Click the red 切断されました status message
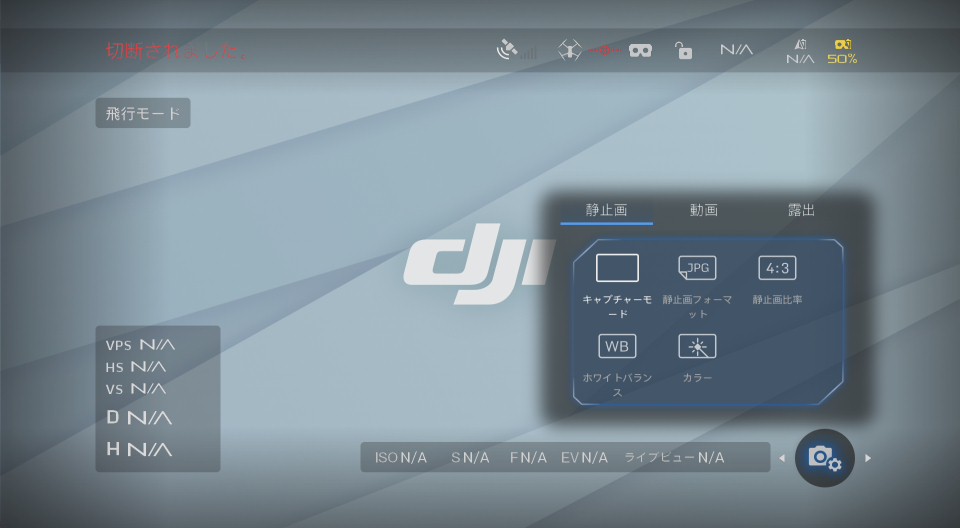 click(x=176, y=51)
